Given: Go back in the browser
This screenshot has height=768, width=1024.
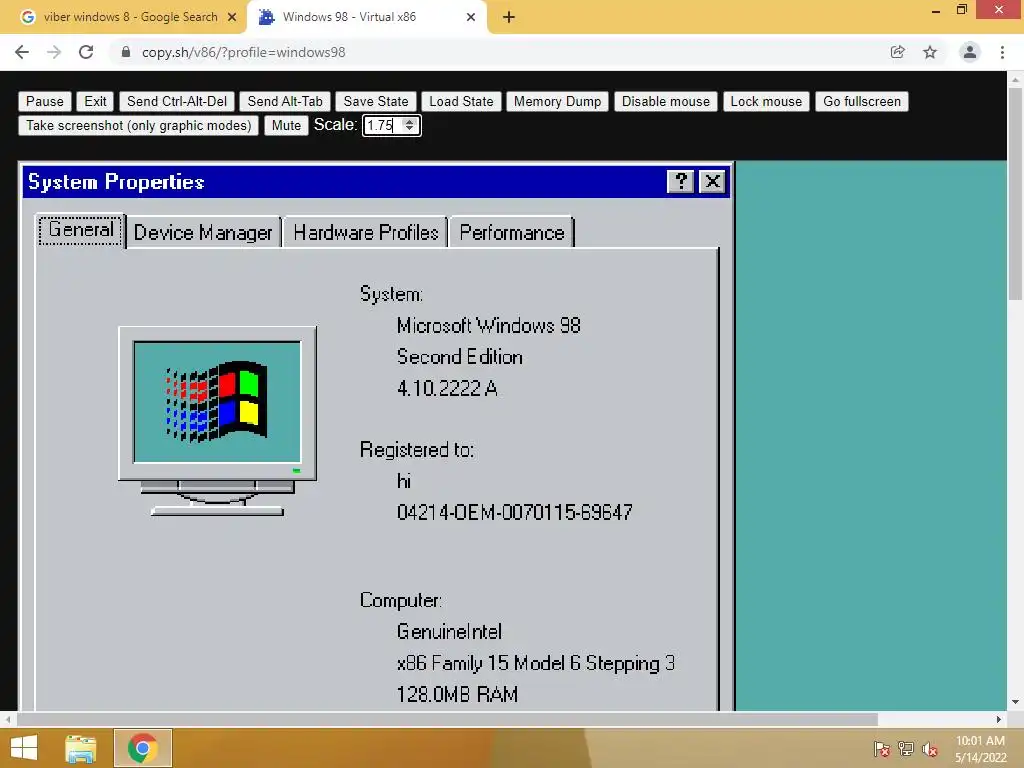Looking at the screenshot, I should [22, 52].
